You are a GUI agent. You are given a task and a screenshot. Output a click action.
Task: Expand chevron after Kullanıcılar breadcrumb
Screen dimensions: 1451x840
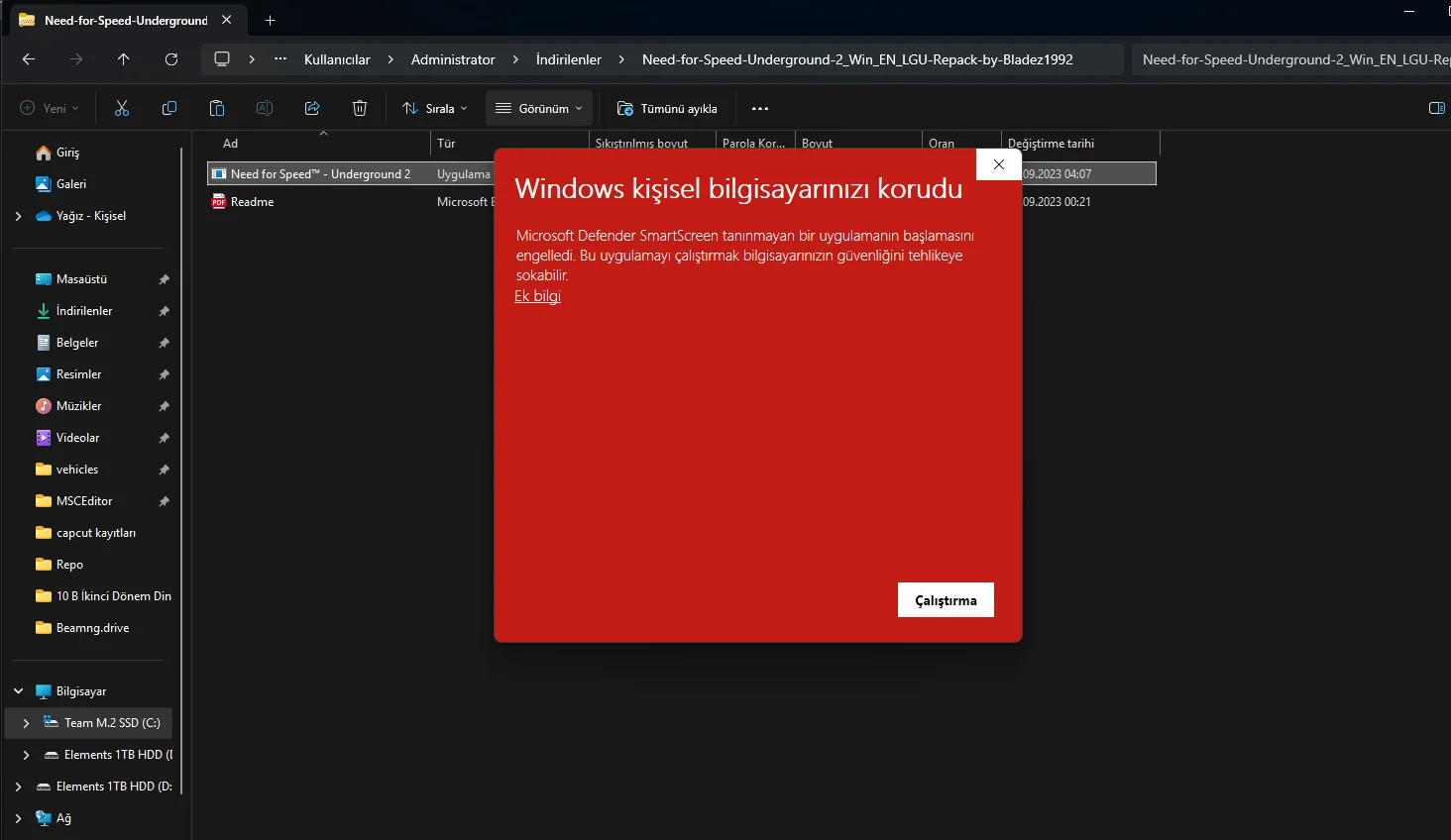pyautogui.click(x=391, y=59)
